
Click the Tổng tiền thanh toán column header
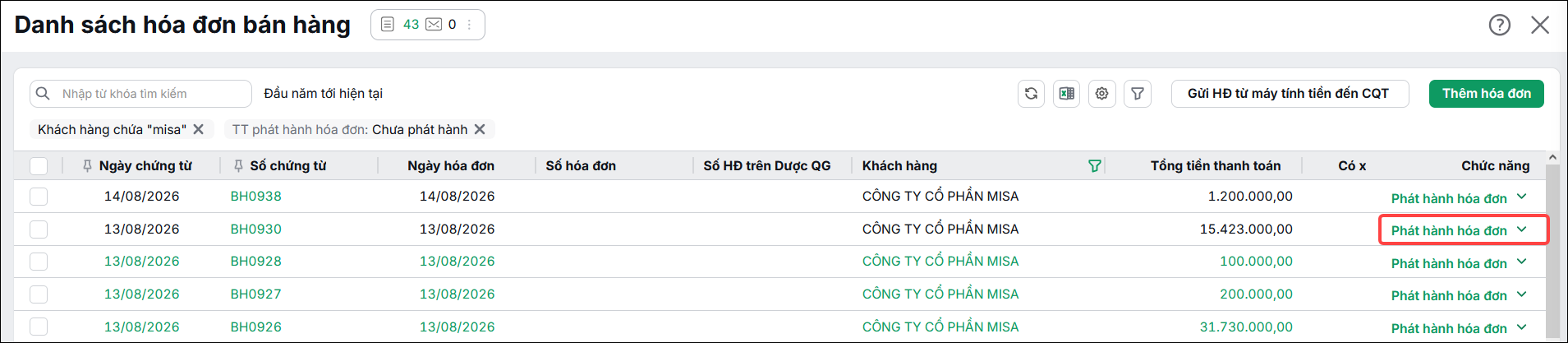(1216, 166)
